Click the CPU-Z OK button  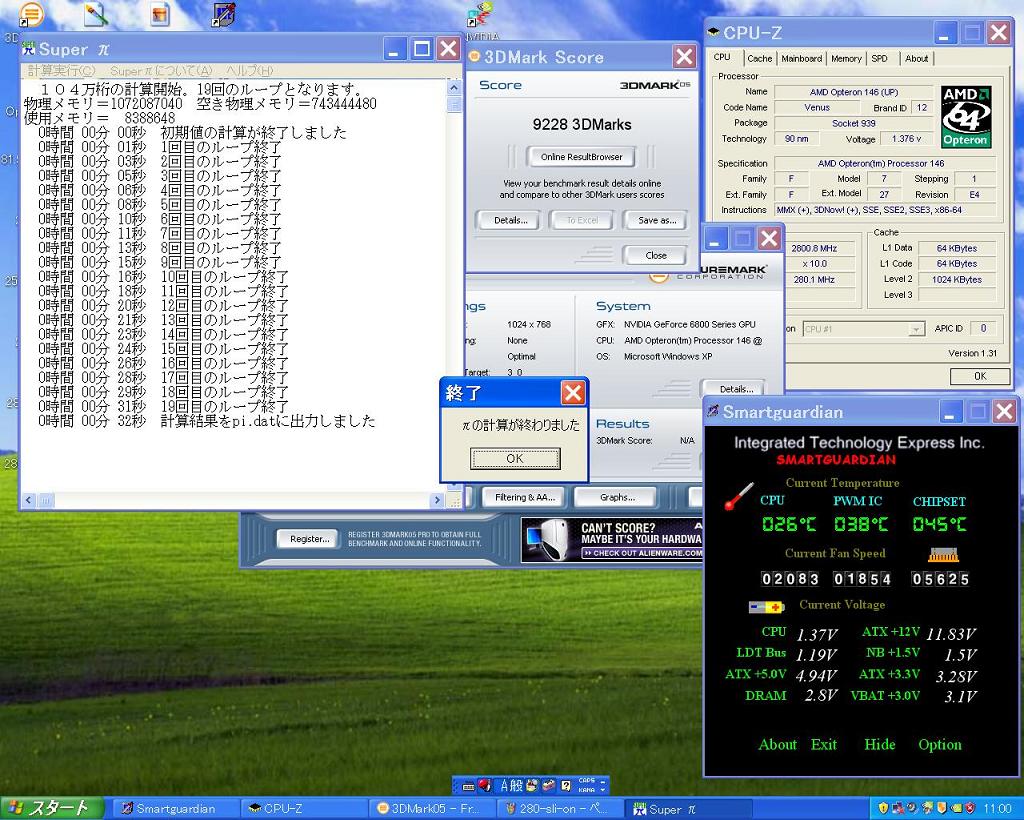pyautogui.click(x=980, y=376)
